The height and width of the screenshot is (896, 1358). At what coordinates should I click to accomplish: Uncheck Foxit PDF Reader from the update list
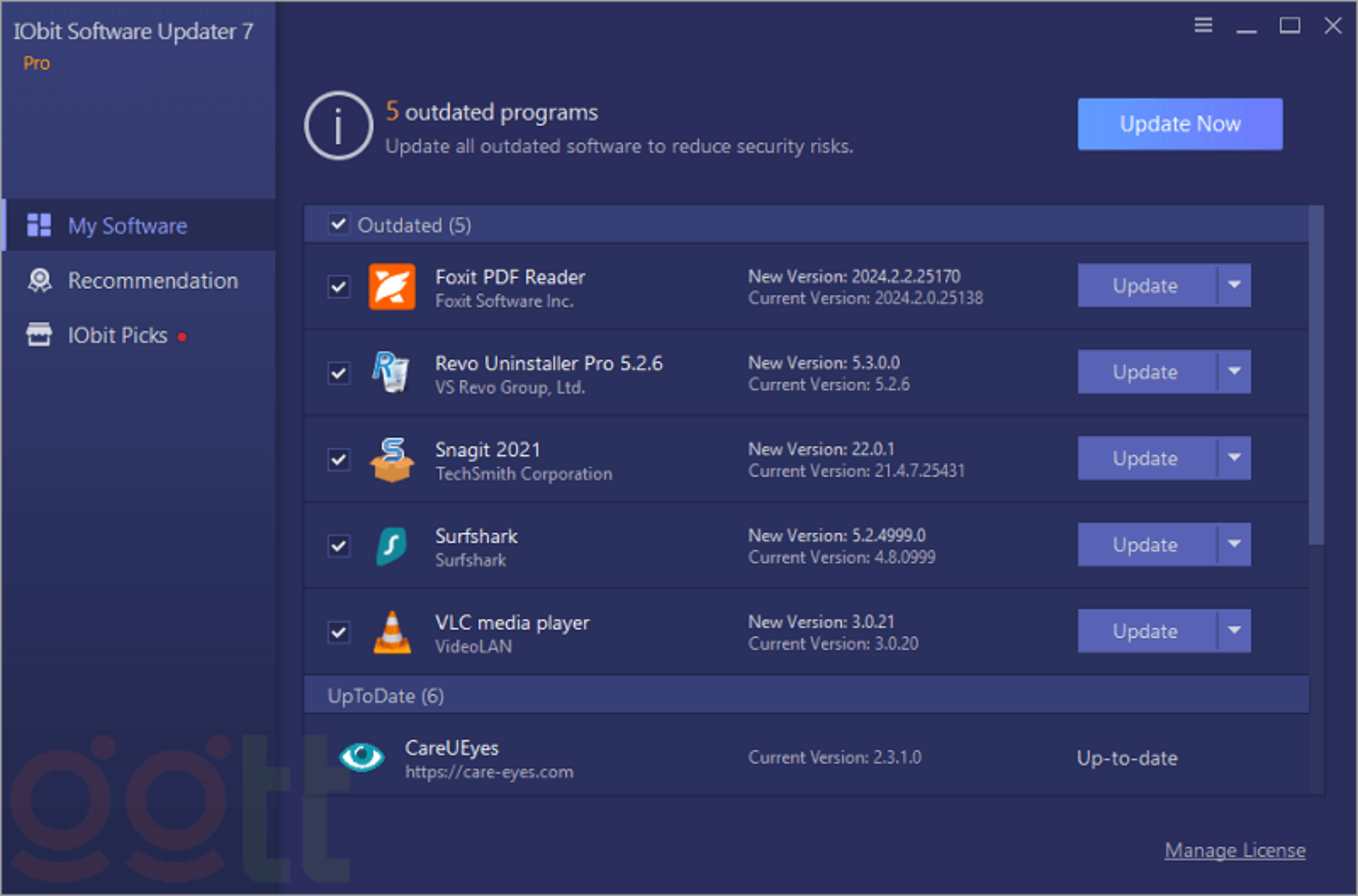(x=339, y=286)
